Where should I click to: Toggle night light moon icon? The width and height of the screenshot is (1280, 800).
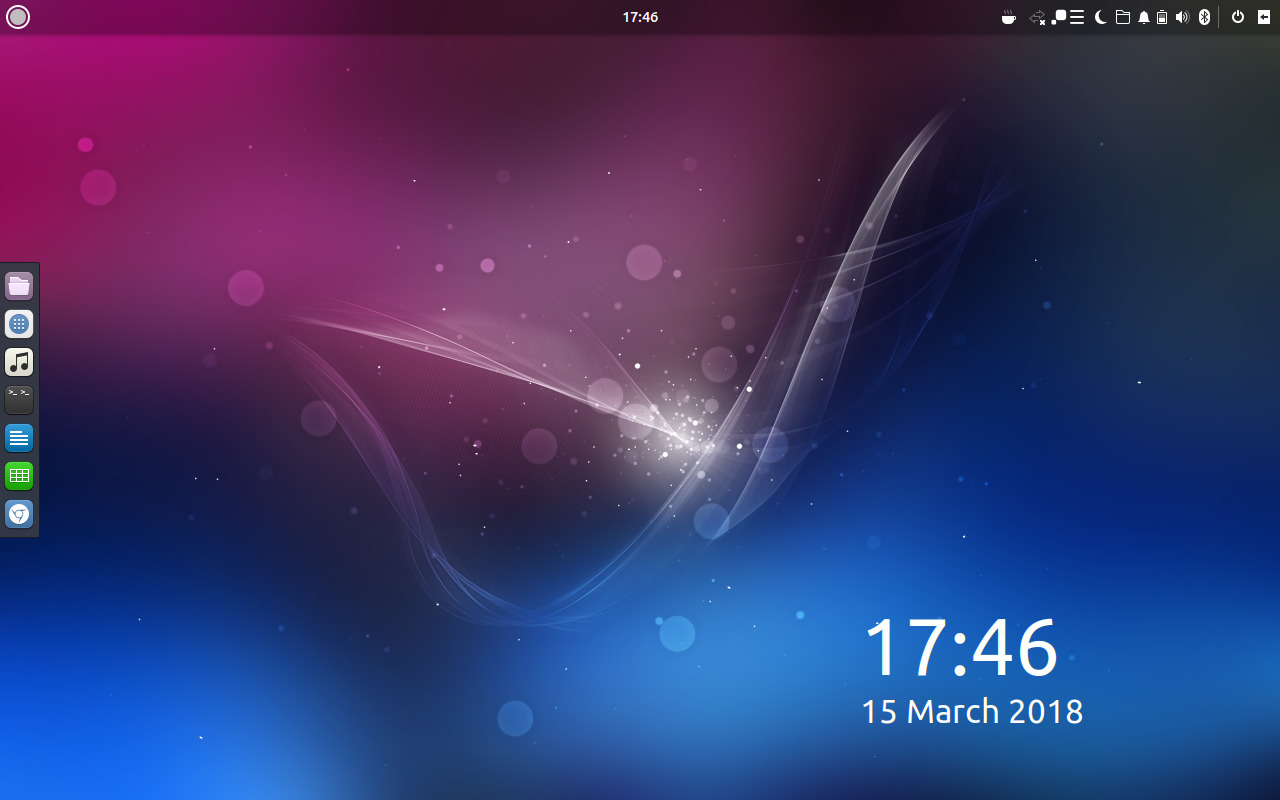point(1101,17)
